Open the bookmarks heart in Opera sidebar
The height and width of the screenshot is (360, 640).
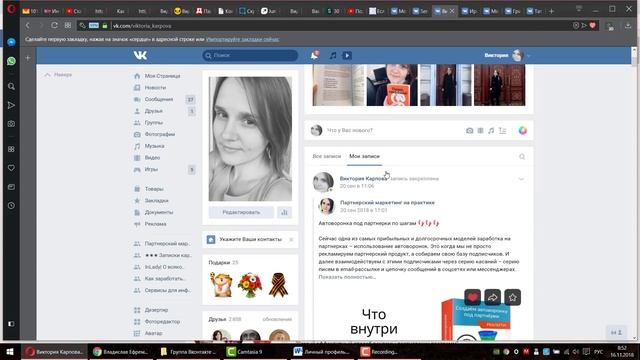(x=11, y=168)
